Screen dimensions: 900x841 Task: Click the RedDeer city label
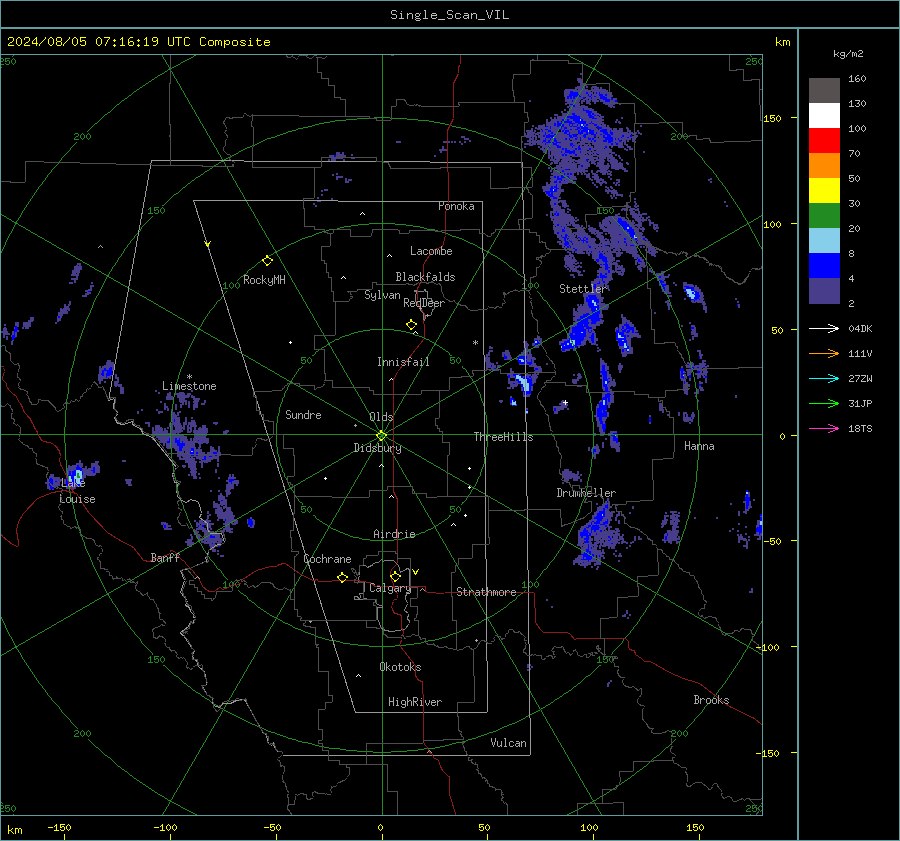pos(424,303)
